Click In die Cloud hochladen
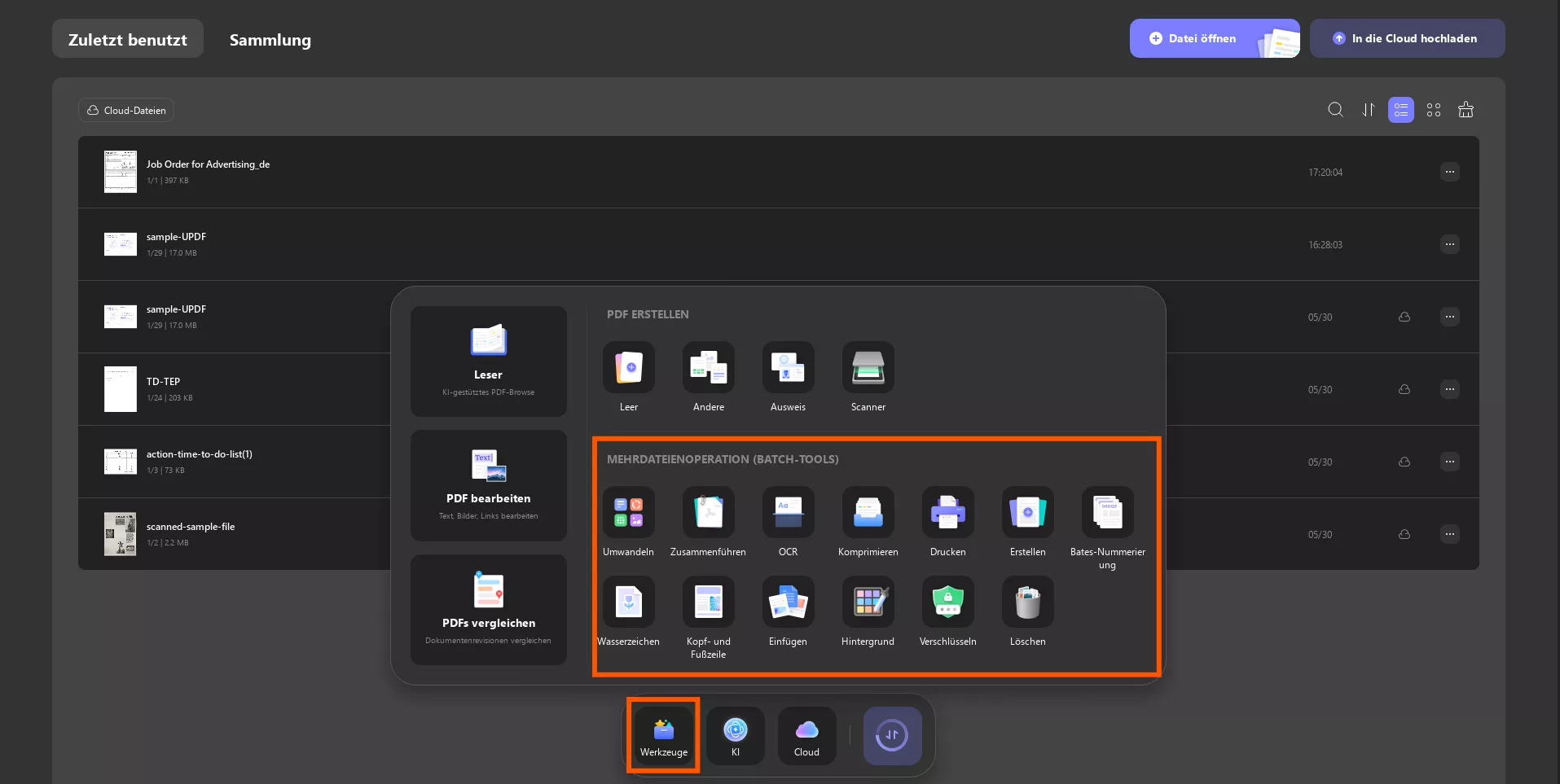Screen dimensions: 1560x784 (x=1407, y=38)
